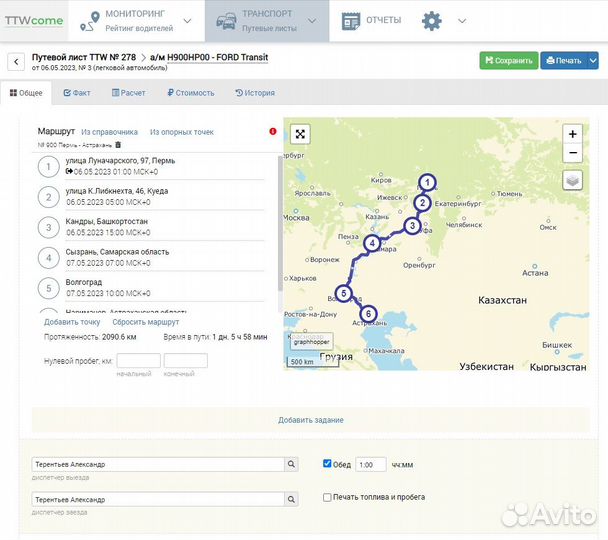The width and height of the screenshot is (608, 540).
Task: Select route point number 3 circle
Action: click(48, 227)
